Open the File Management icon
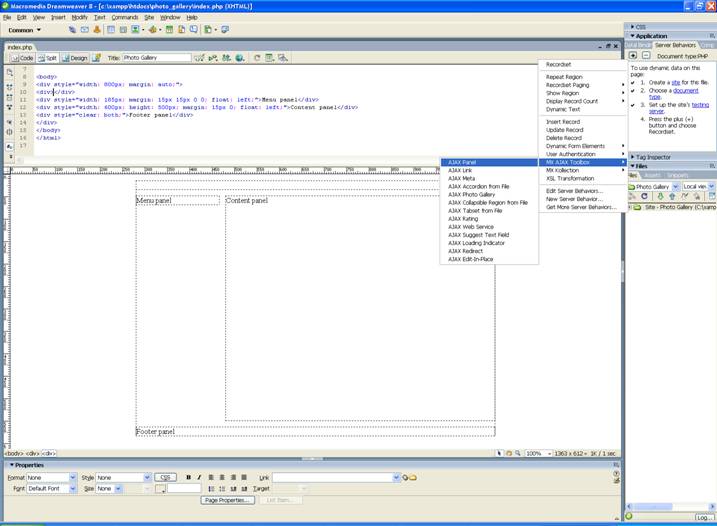The height and width of the screenshot is (526, 717). 226,58
